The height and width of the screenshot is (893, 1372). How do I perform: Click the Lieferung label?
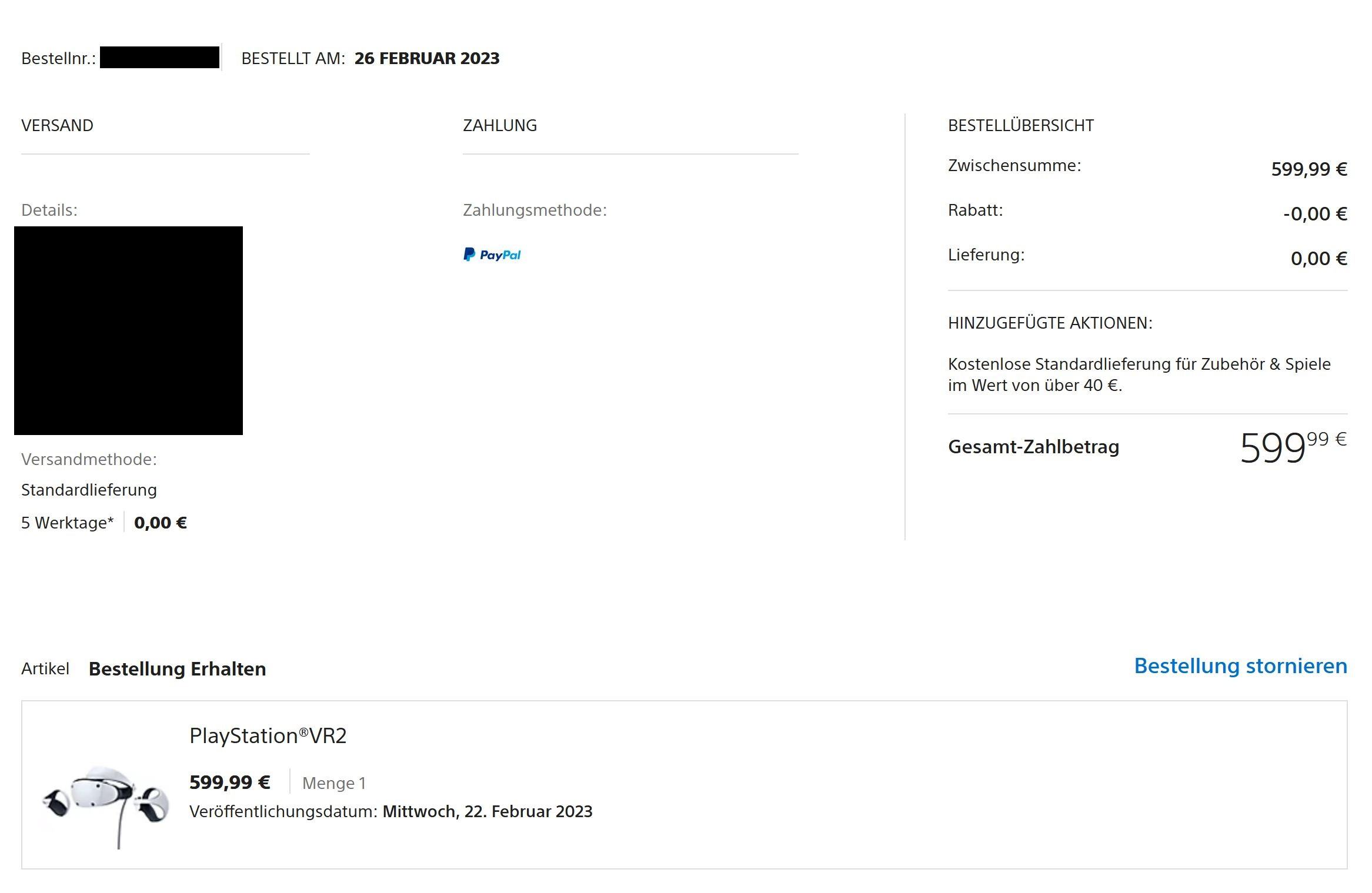tap(986, 255)
